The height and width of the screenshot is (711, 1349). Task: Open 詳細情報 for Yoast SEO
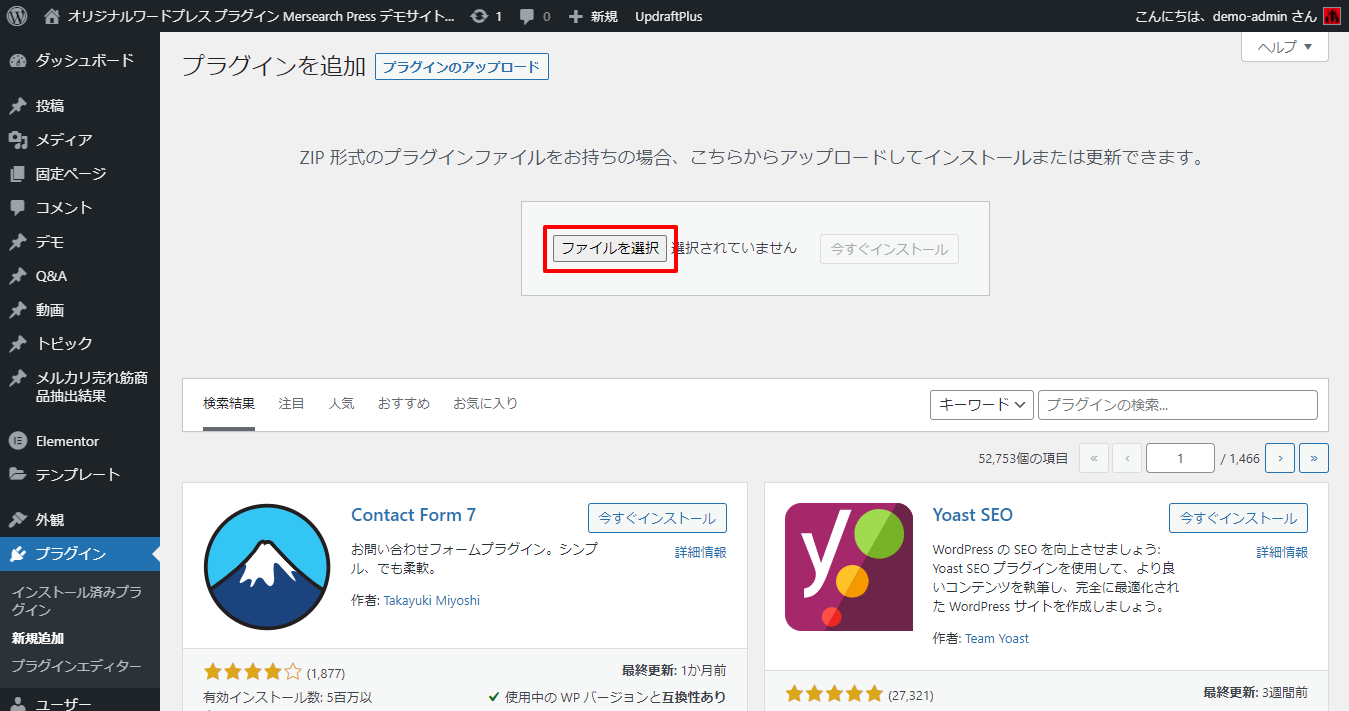pos(1282,552)
